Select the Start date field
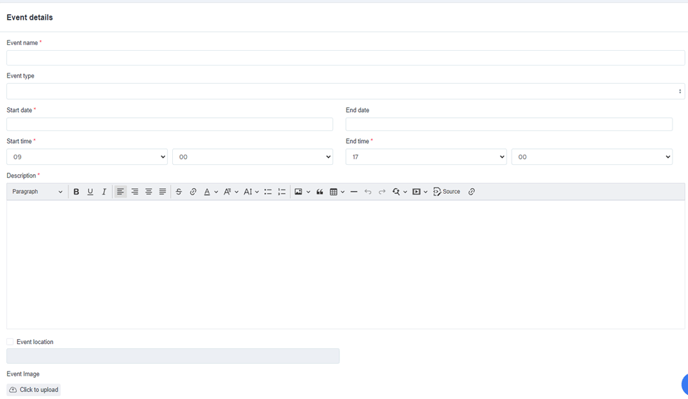Viewport: 688px width, 399px height. pos(169,124)
